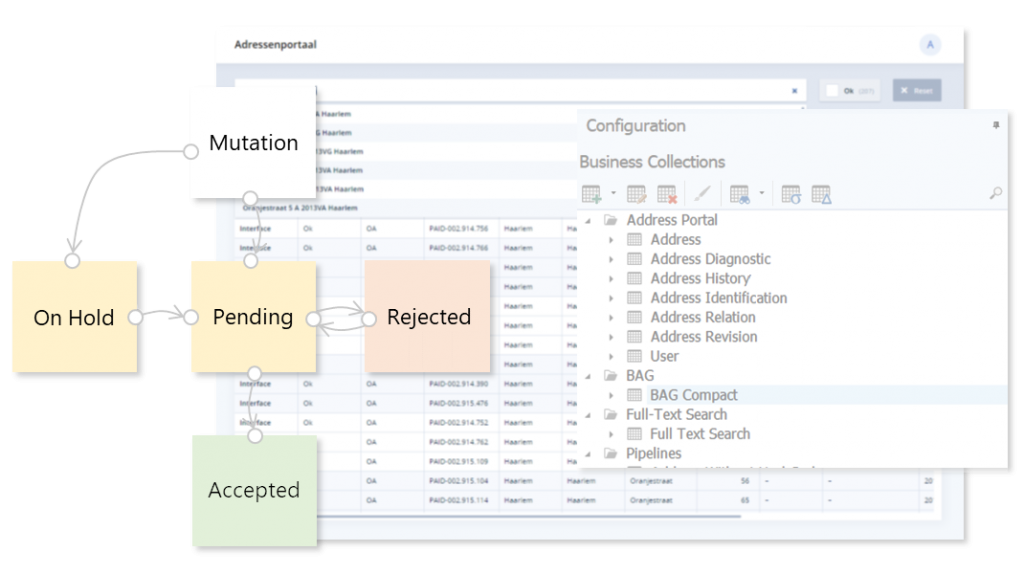The image size is (1024, 574).
Task: Collapse the Address Portal folder
Action: (589, 220)
